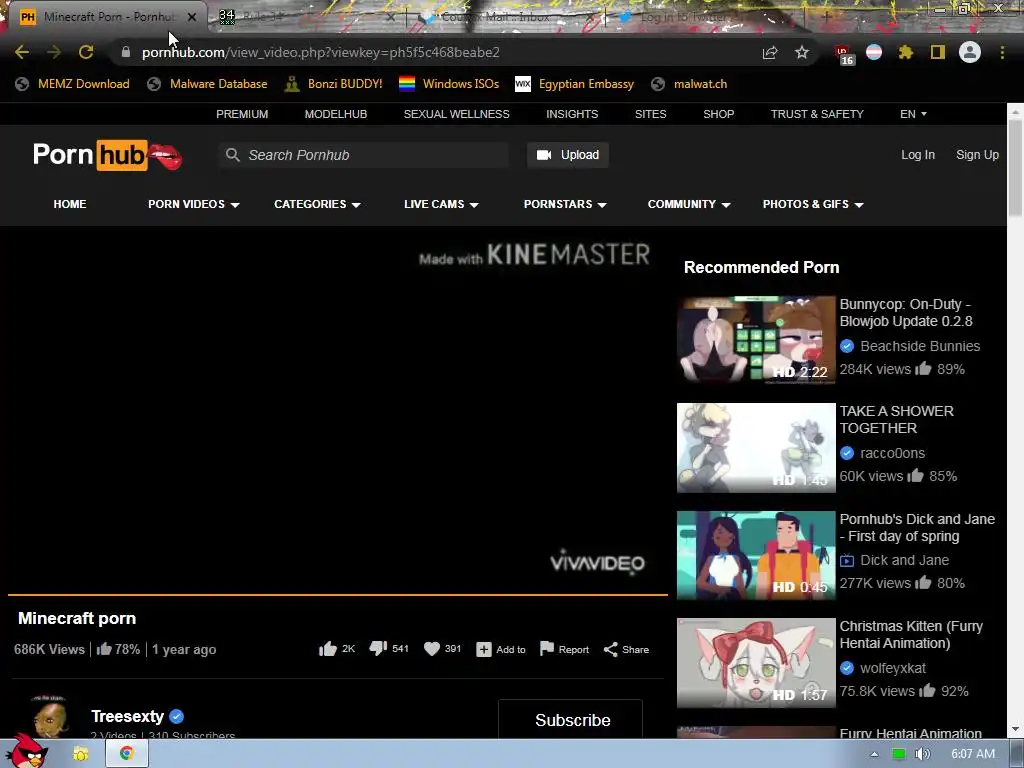Click inside the site search field
This screenshot has width=1024, height=768.
[364, 155]
